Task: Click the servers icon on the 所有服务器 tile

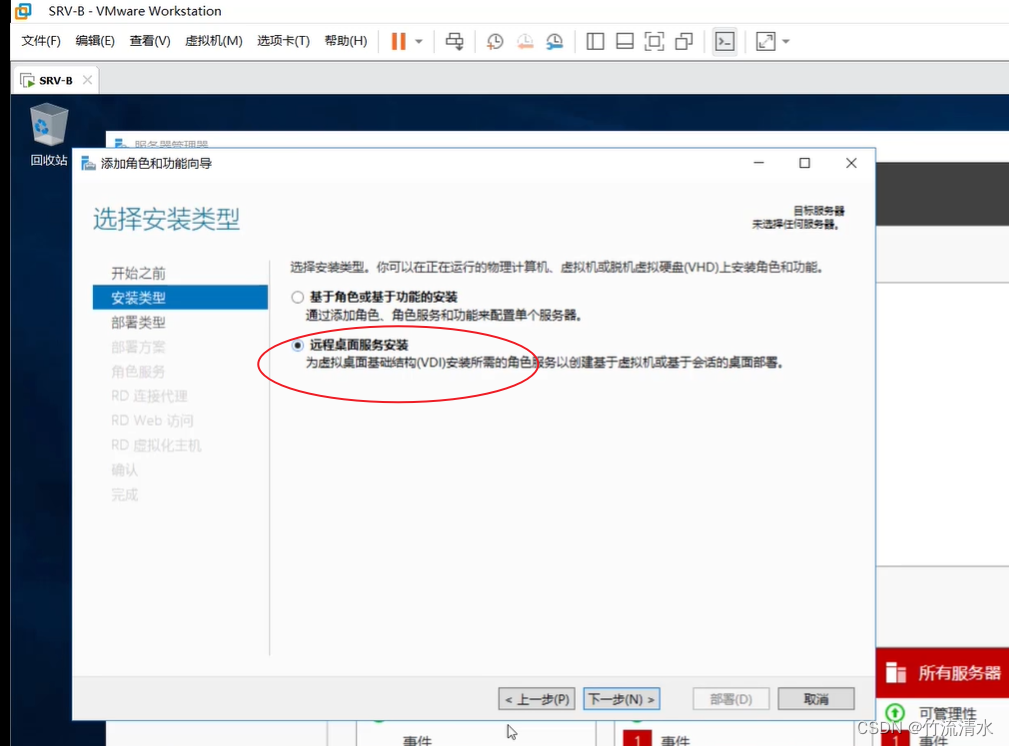Action: coord(896,673)
